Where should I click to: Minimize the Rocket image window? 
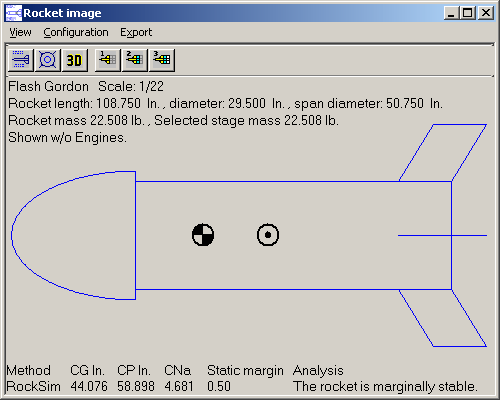452,13
